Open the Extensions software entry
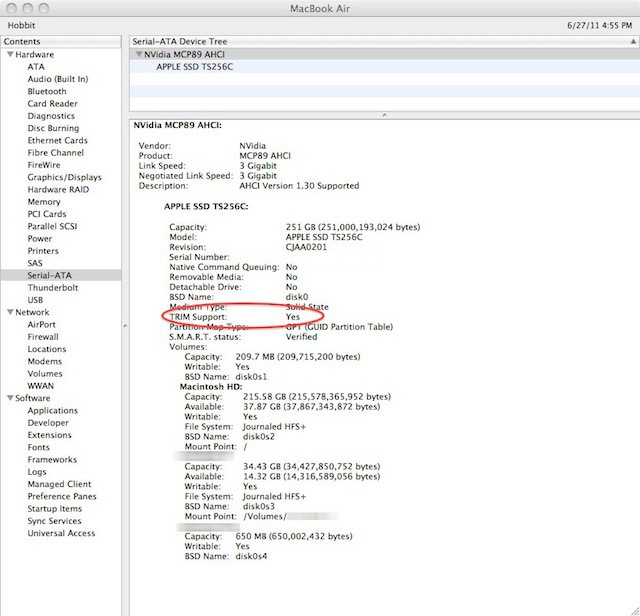This screenshot has width=640, height=616. (x=50, y=435)
